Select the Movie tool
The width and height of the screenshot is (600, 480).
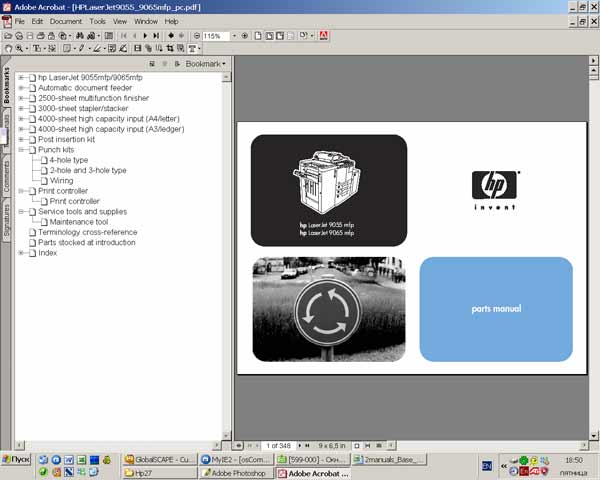coord(137,49)
